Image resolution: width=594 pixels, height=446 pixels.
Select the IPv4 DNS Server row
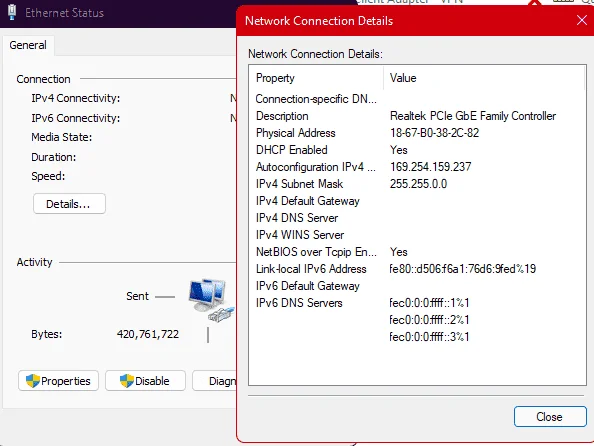pos(417,218)
